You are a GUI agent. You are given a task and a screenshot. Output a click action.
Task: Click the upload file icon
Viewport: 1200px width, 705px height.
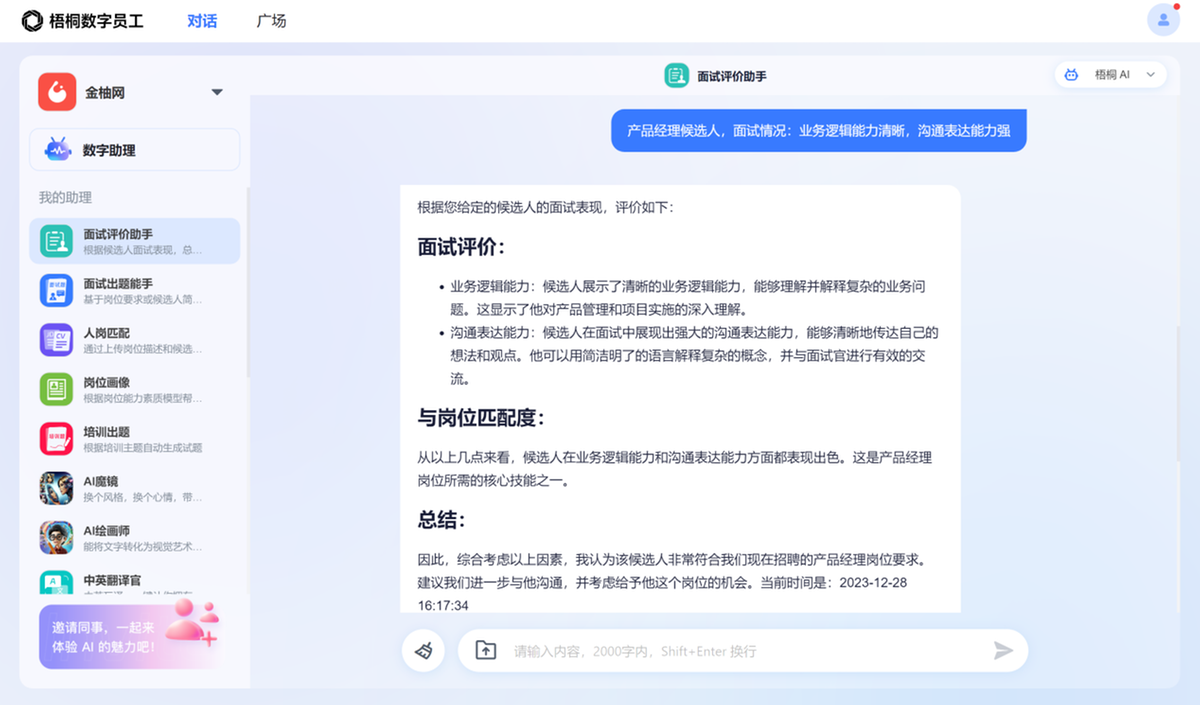click(485, 651)
